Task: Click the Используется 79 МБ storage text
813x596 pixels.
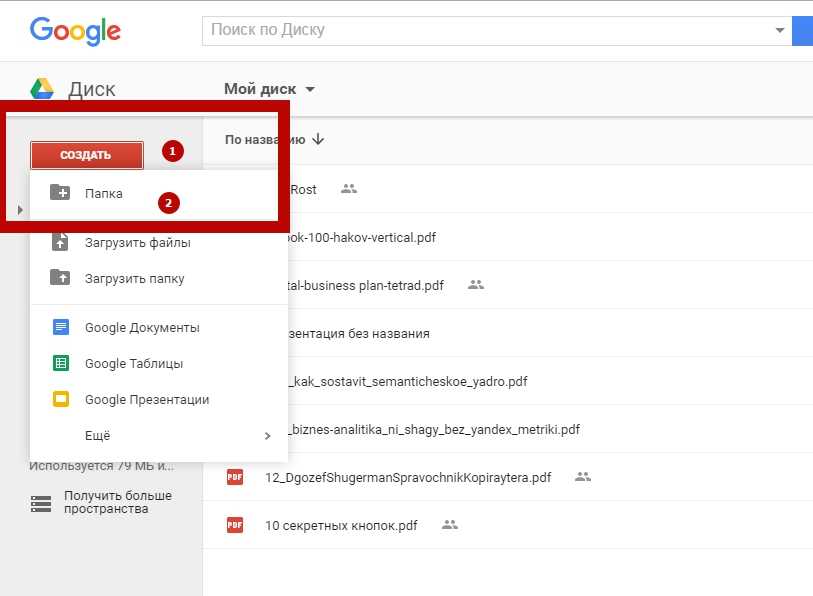Action: pyautogui.click(x=102, y=466)
